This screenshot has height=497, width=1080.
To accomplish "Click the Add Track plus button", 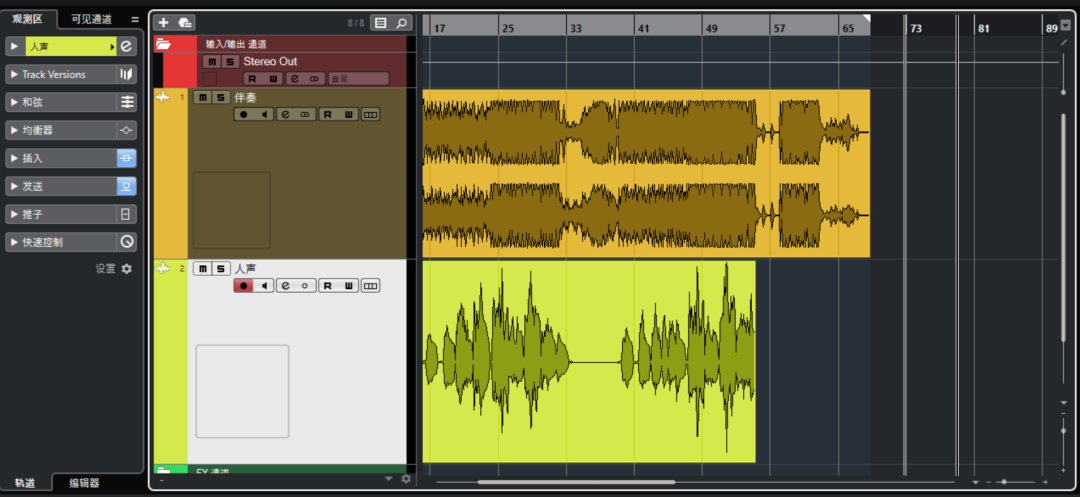I will [x=163, y=23].
